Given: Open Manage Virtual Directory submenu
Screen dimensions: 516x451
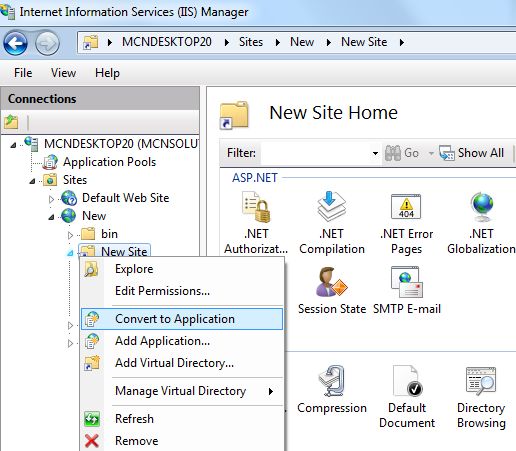Looking at the screenshot, I should (182, 391).
